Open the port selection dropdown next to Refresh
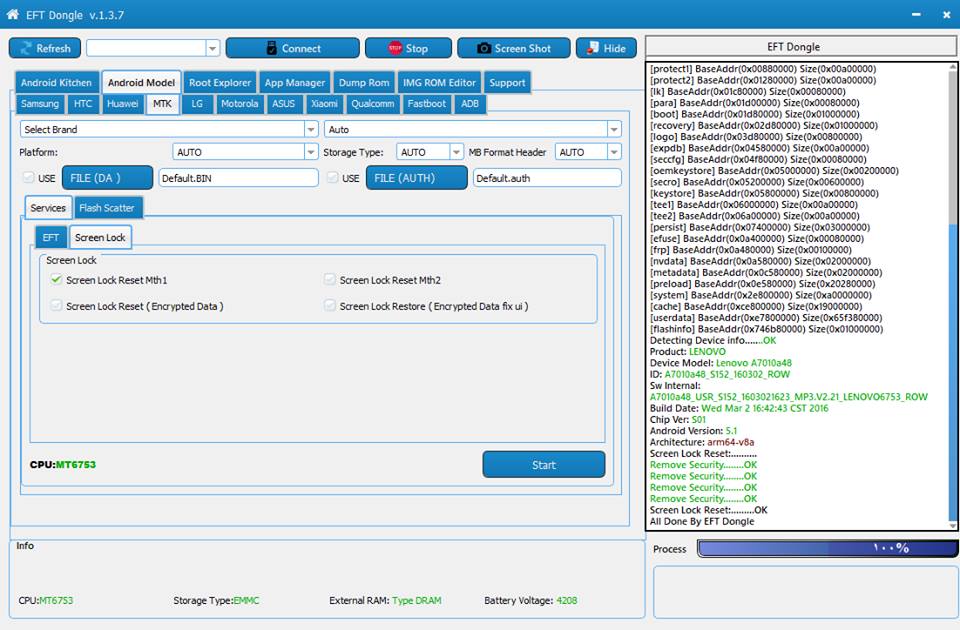960x630 pixels. (x=212, y=48)
